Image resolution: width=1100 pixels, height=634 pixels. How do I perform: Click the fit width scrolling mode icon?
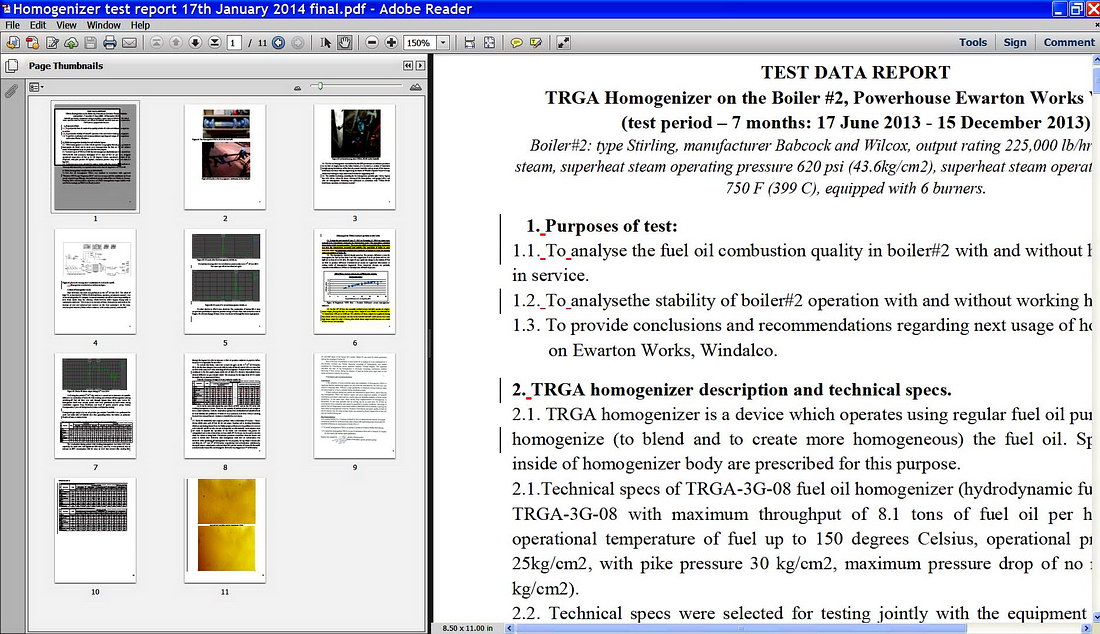point(469,43)
